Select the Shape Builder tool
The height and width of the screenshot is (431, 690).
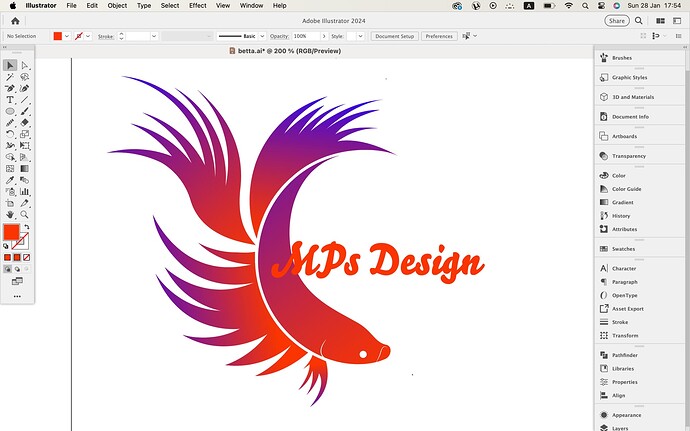coord(10,157)
